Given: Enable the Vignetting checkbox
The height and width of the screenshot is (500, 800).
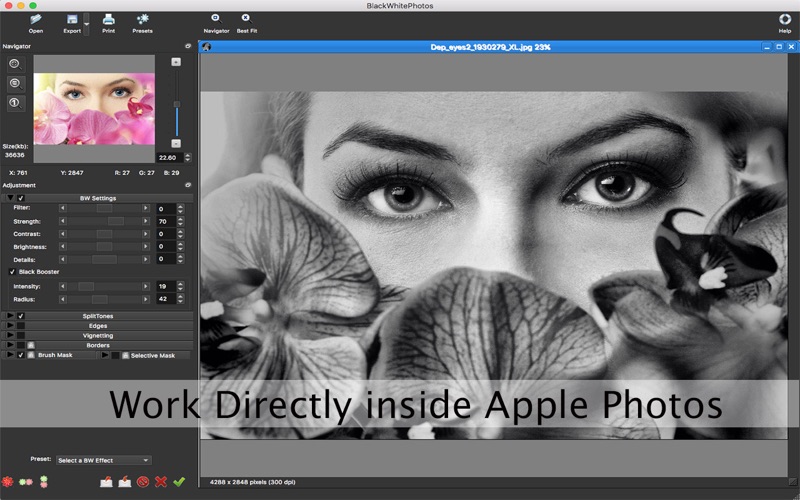Looking at the screenshot, I should point(21,335).
